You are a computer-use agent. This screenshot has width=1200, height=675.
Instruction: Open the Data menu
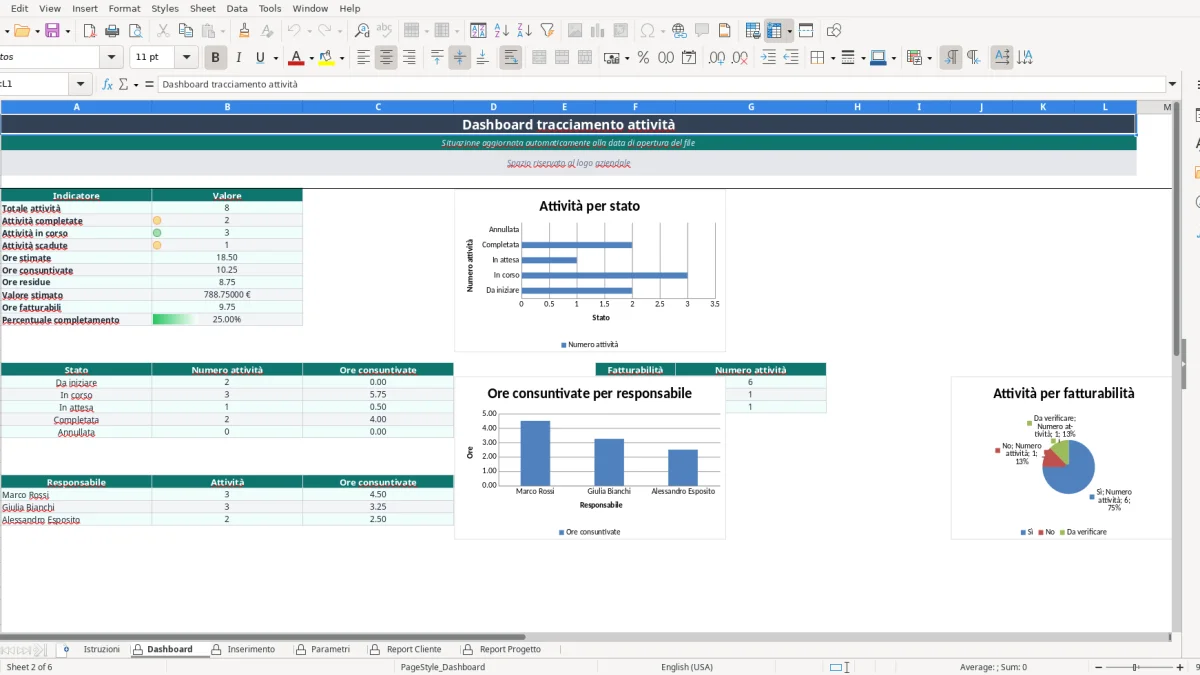click(237, 8)
